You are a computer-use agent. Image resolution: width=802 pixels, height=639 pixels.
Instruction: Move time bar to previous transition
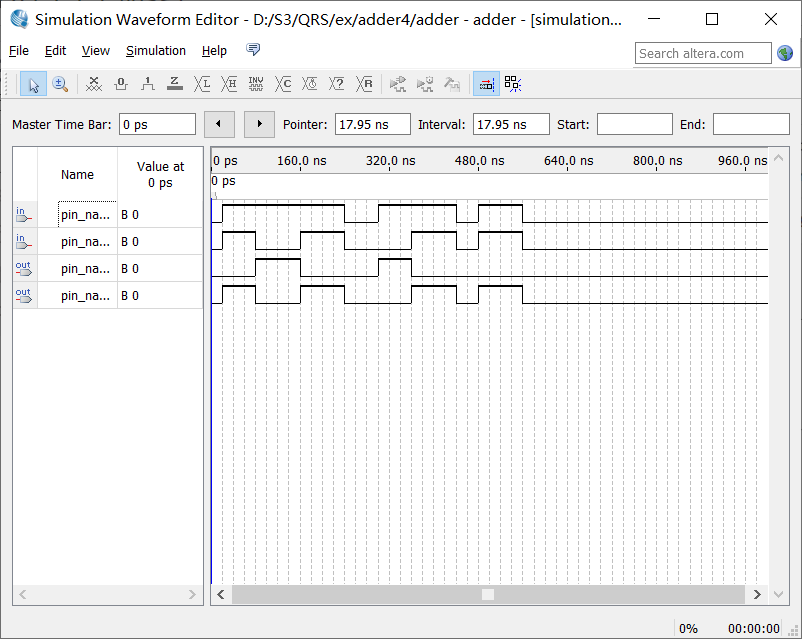[219, 124]
